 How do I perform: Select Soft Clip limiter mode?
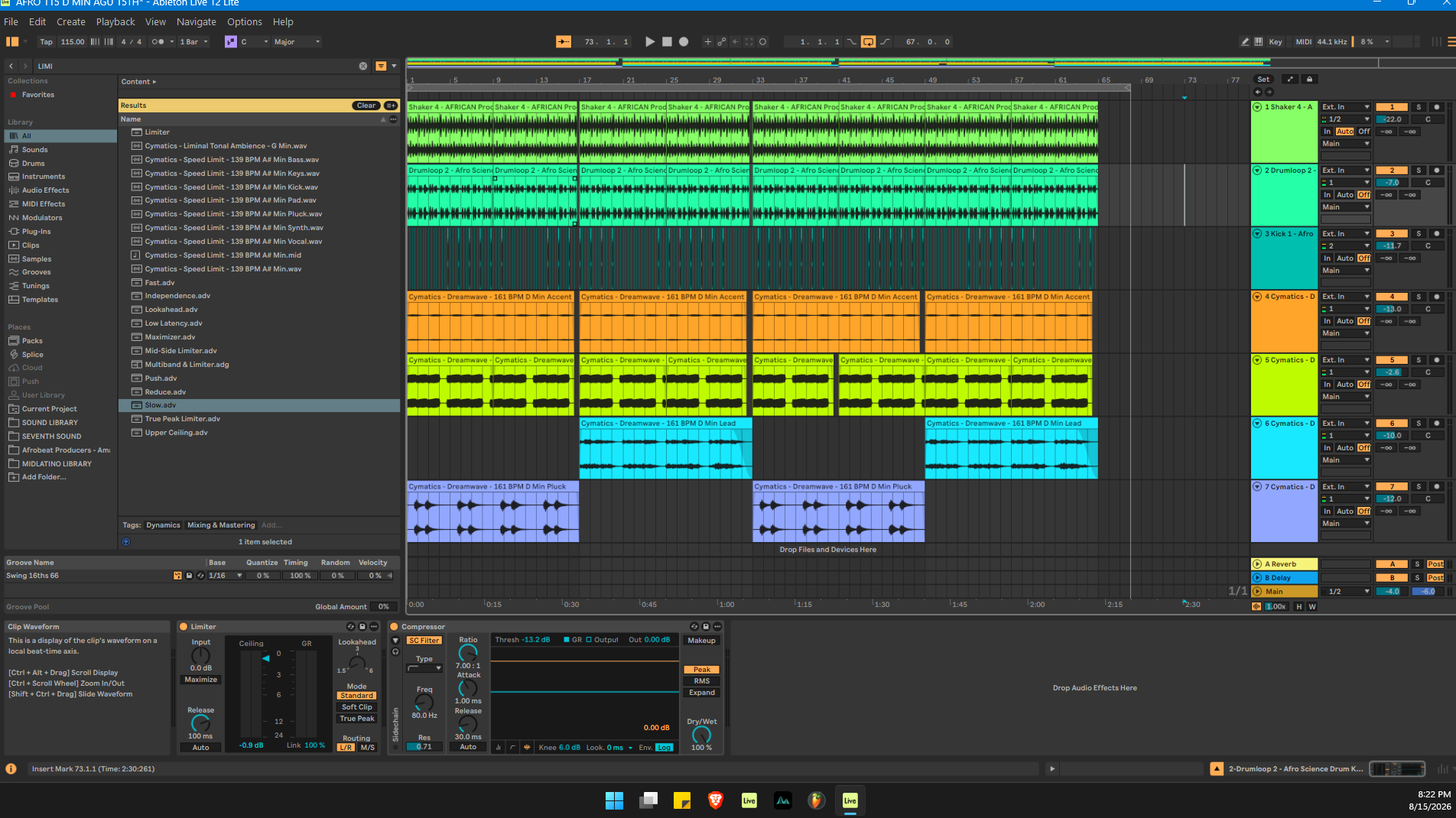click(x=357, y=707)
